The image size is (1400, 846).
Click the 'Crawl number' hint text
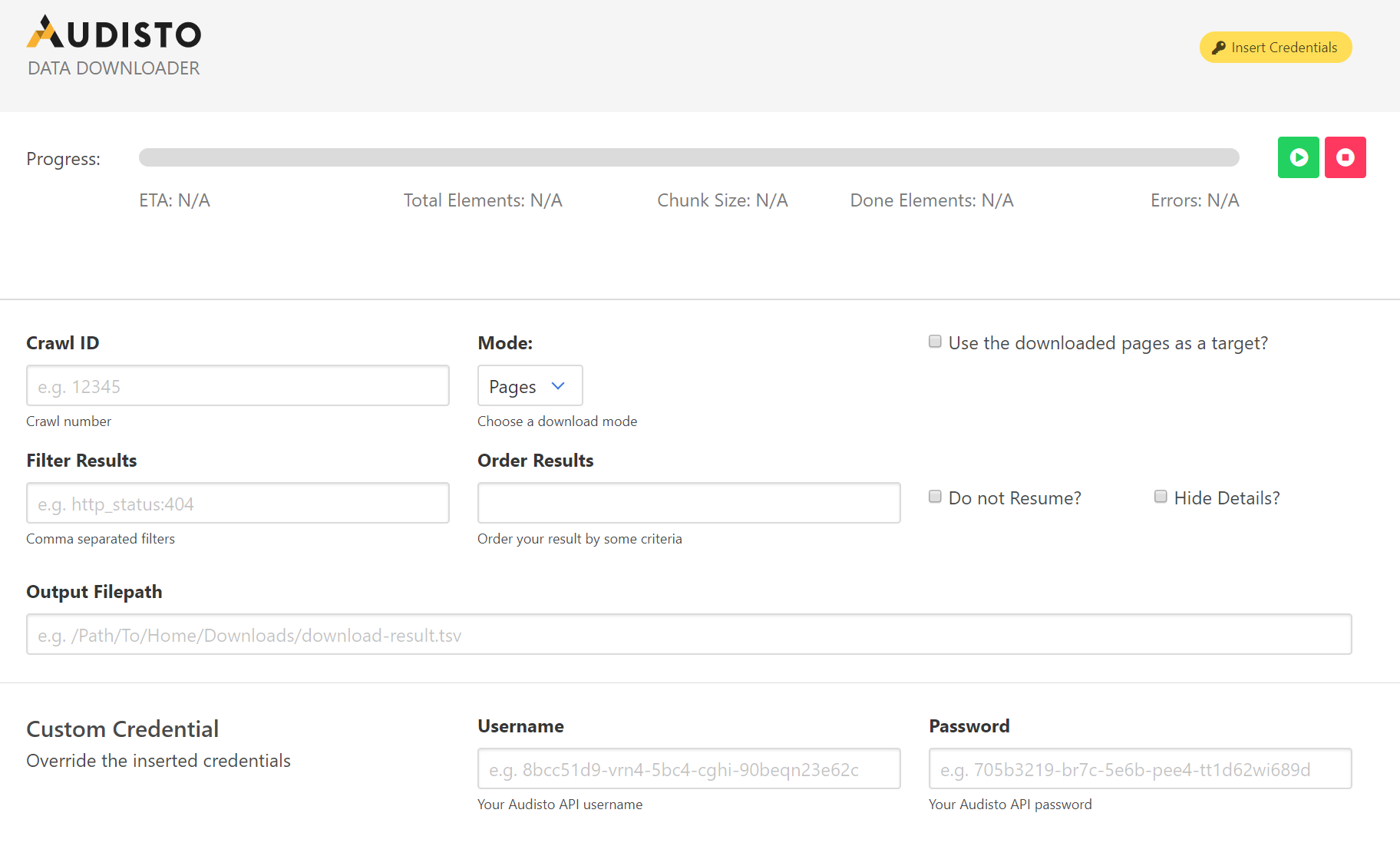(68, 421)
